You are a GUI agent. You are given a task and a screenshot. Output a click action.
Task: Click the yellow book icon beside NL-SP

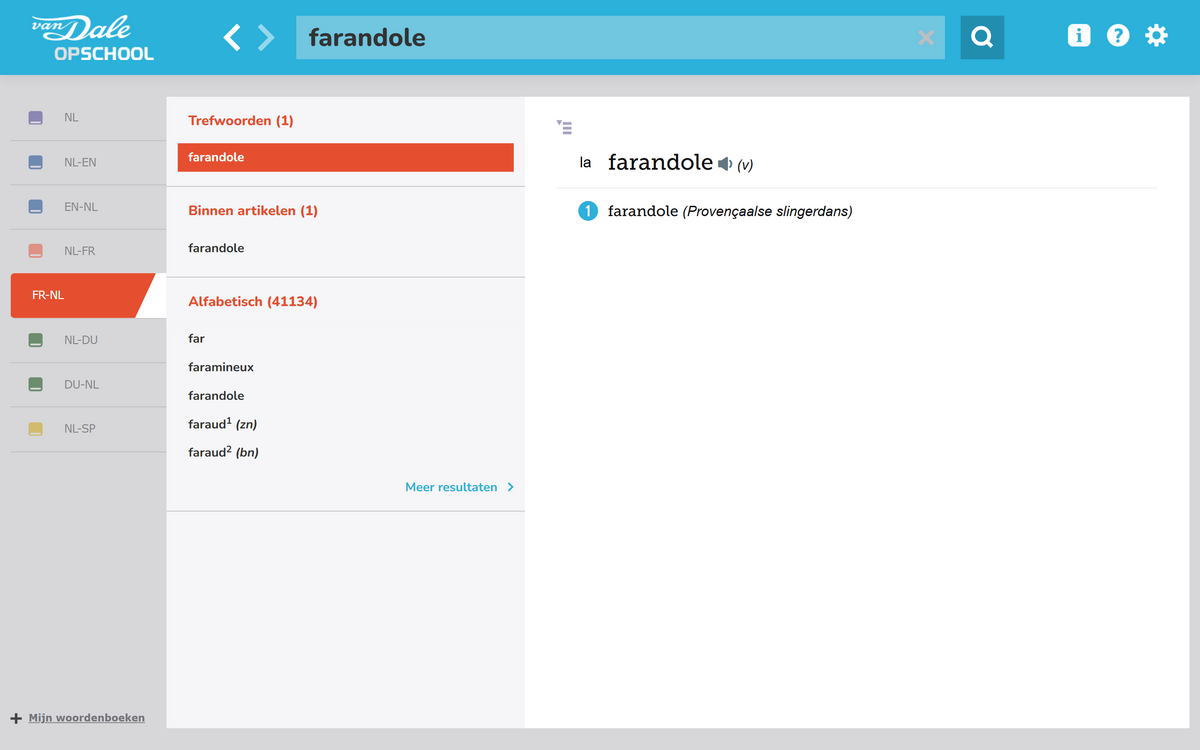click(36, 429)
